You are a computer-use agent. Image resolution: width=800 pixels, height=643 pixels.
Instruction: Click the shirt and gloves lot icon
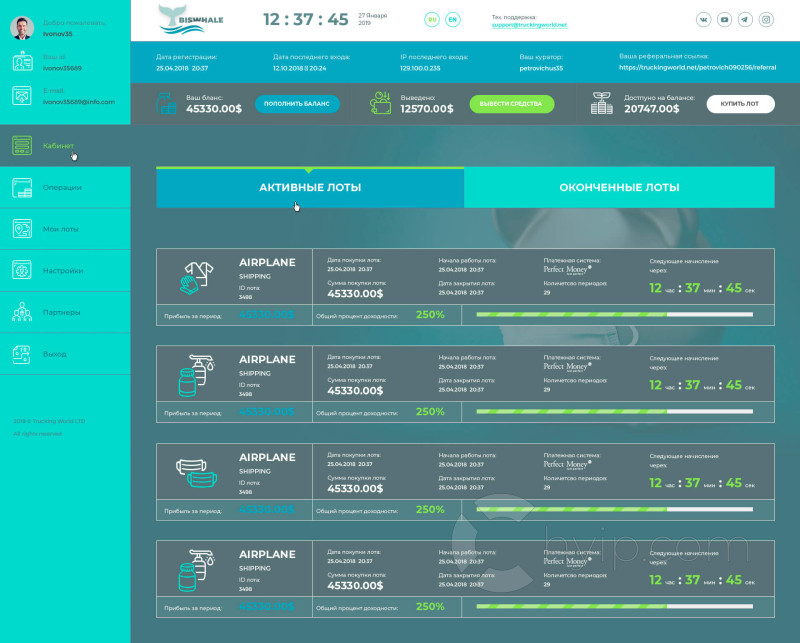[x=196, y=278]
